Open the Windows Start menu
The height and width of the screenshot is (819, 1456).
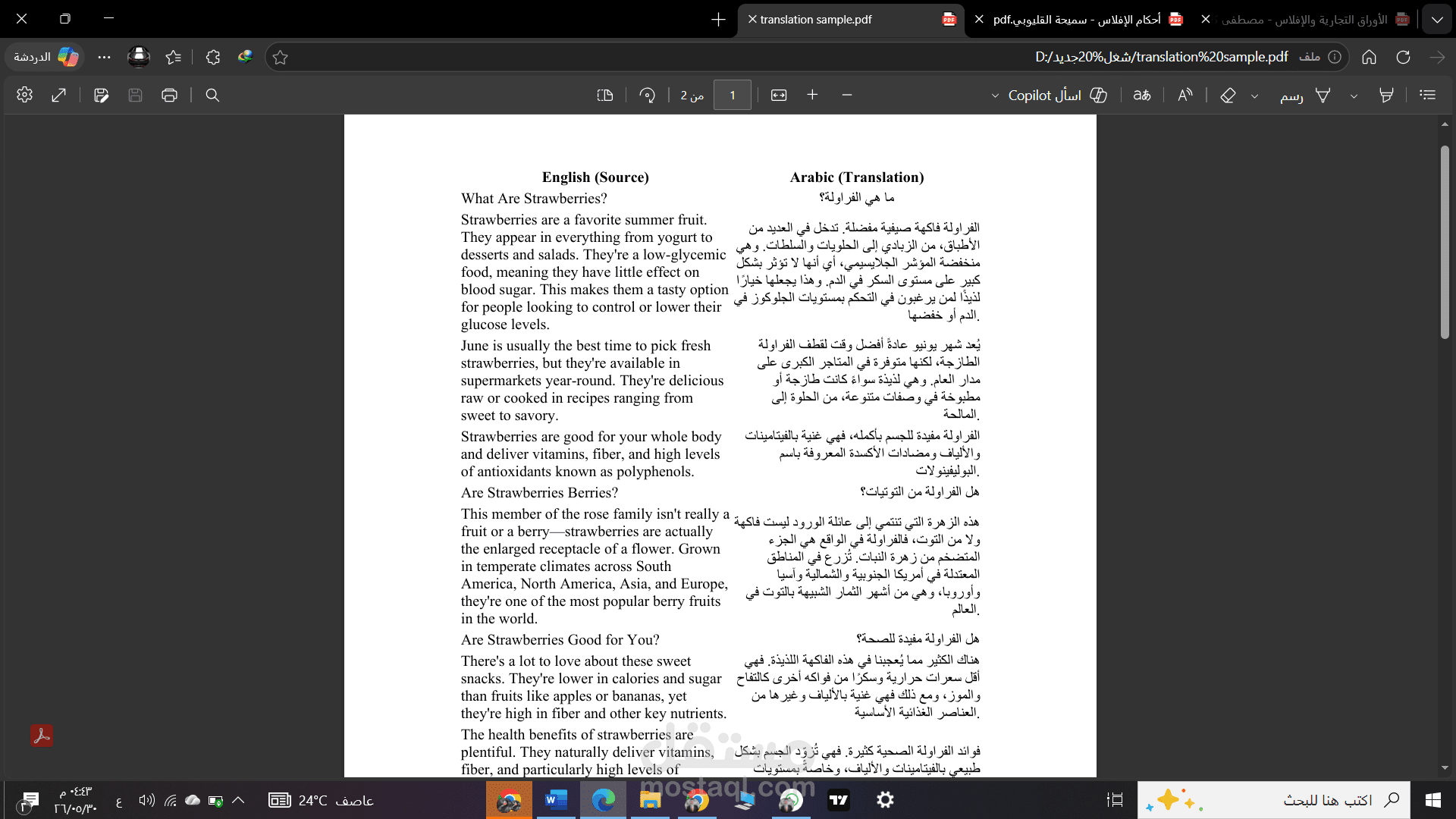coord(1433,800)
